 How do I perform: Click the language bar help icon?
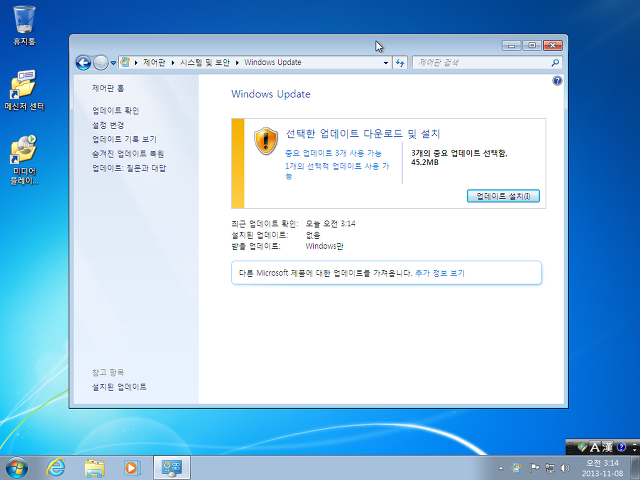[622, 447]
